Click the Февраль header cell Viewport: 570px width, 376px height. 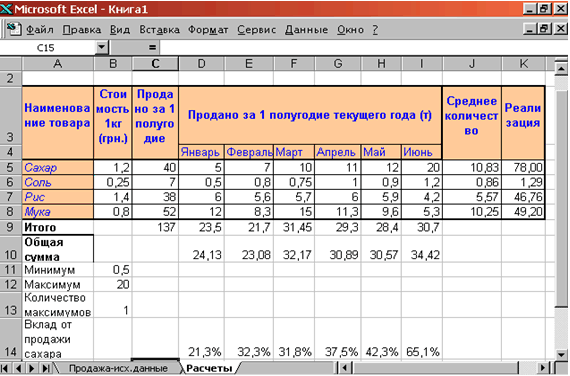[x=249, y=152]
